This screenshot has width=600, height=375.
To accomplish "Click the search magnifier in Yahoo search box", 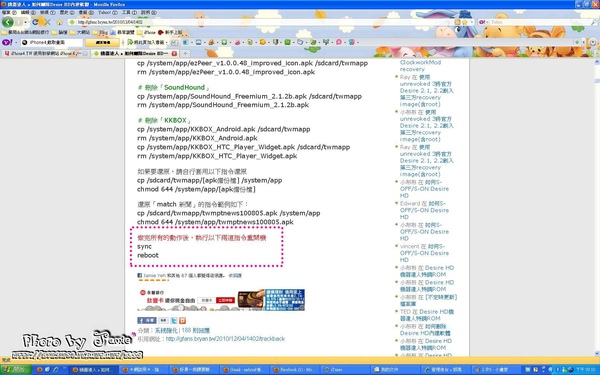I will 593,22.
